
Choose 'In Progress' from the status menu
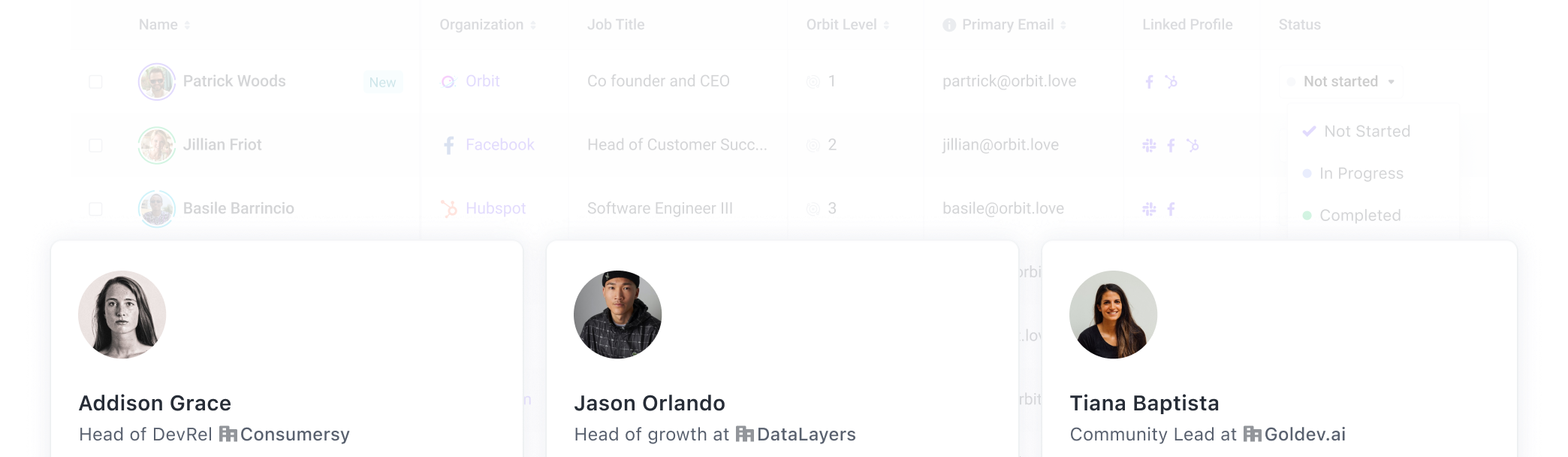(1361, 174)
